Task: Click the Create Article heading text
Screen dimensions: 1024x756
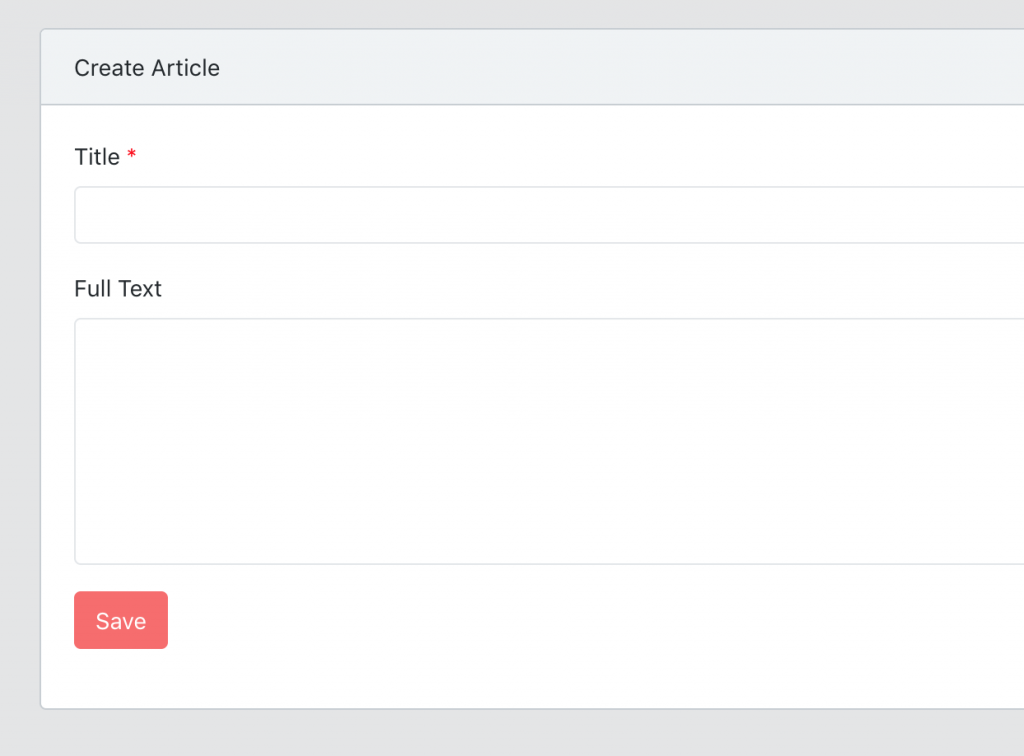Action: [146, 67]
